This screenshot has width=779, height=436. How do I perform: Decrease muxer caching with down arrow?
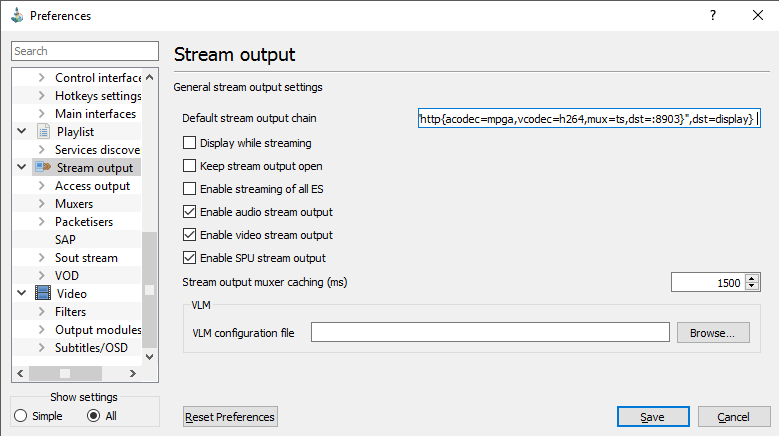[x=753, y=287]
